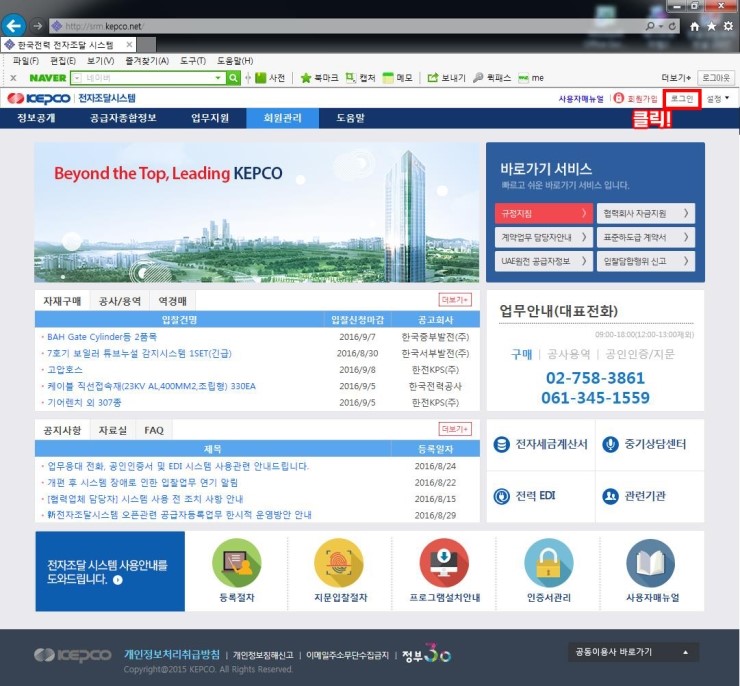Screen dimensions: 740x686
Task: Select the 정보공개 navigation menu
Action: pyautogui.click(x=36, y=118)
